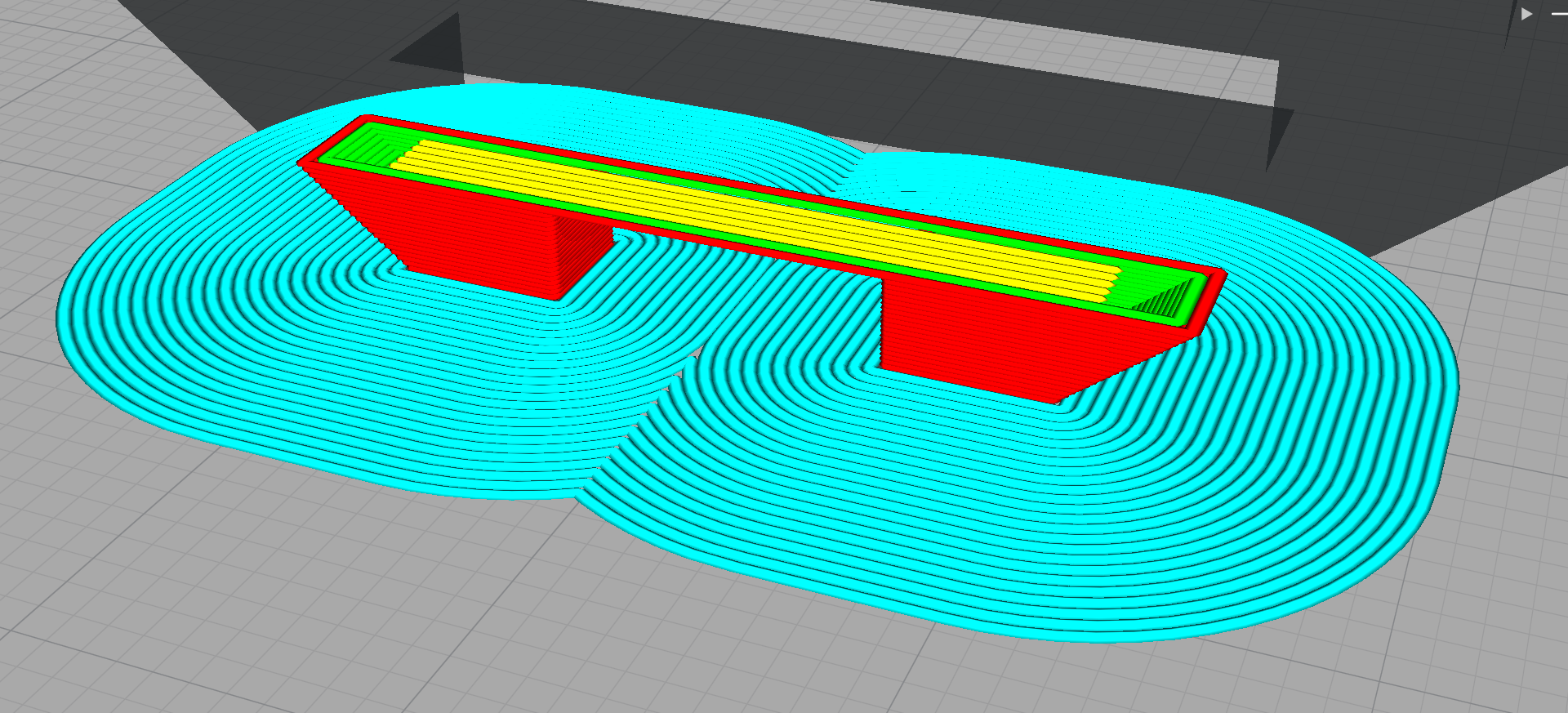The width and height of the screenshot is (1568, 713).
Task: Start the layer simulation playback
Action: (1526, 14)
